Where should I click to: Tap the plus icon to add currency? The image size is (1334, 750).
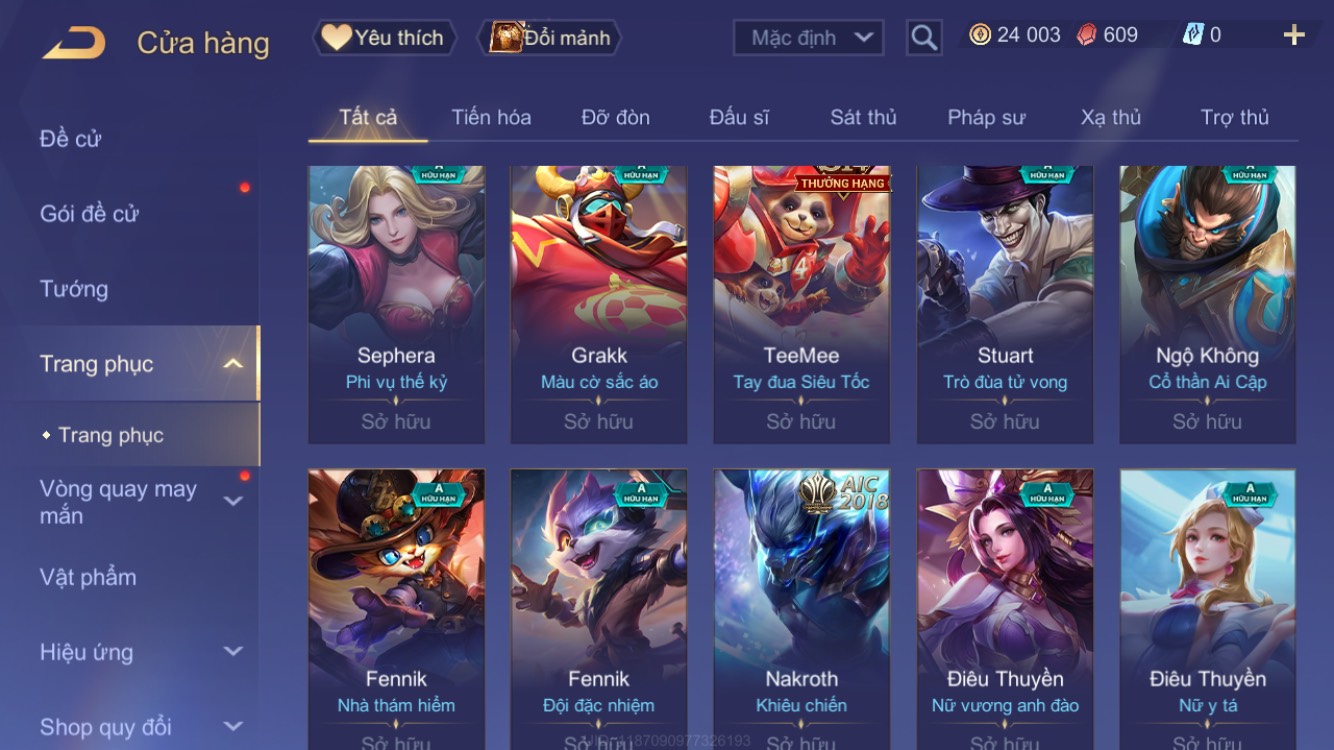coord(1294,35)
